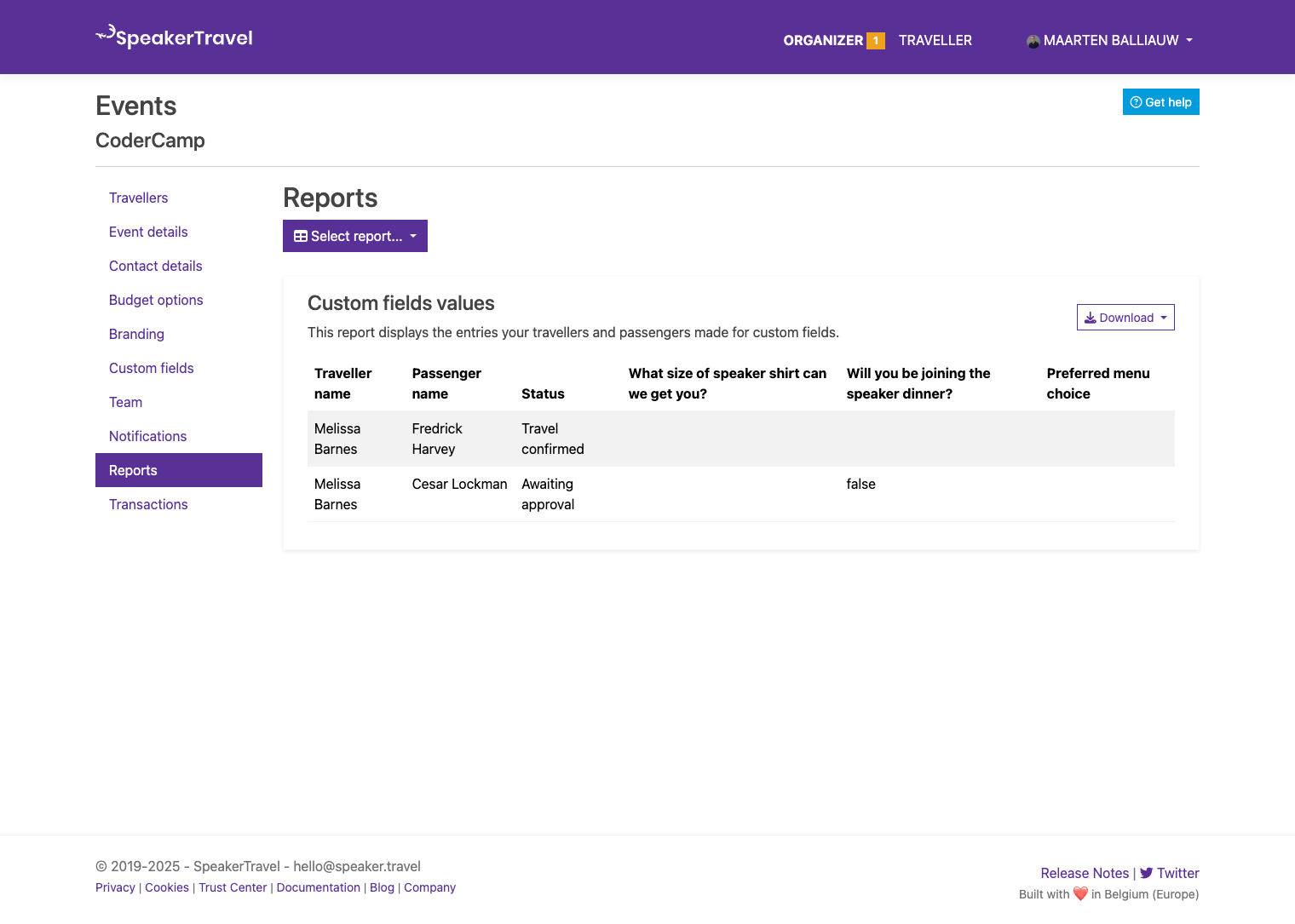This screenshot has height=924, width=1295.
Task: Click Maarten Balliauw's avatar picture
Action: pyautogui.click(x=1032, y=40)
